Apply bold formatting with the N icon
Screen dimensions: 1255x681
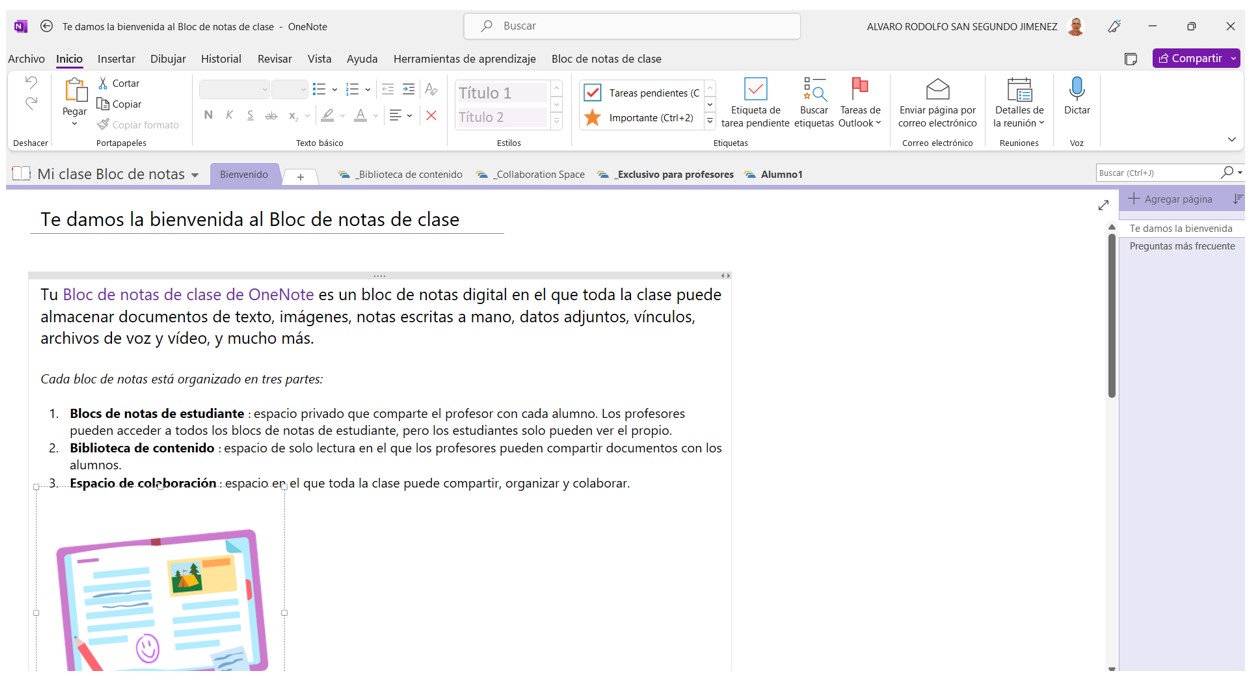click(x=209, y=115)
